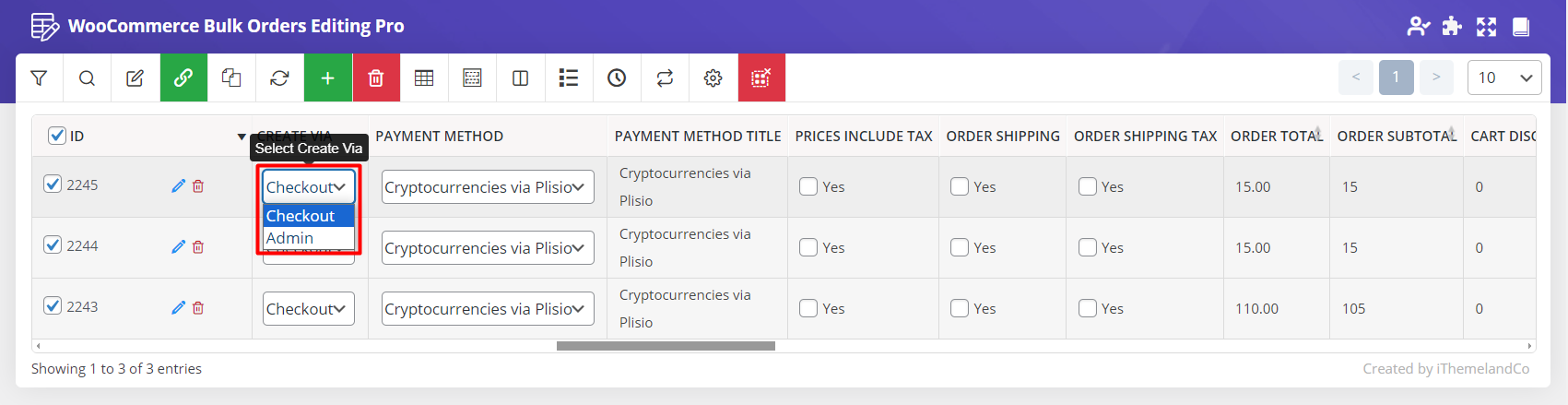Click the refresh reload icon
The height and width of the screenshot is (405, 1568).
[279, 78]
